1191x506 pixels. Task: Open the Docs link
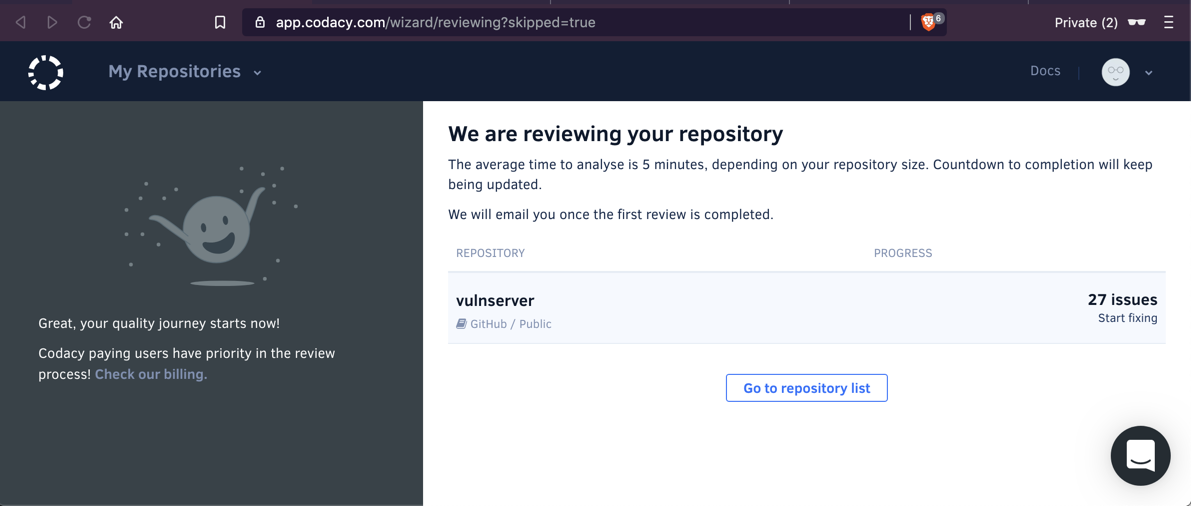pos(1045,71)
